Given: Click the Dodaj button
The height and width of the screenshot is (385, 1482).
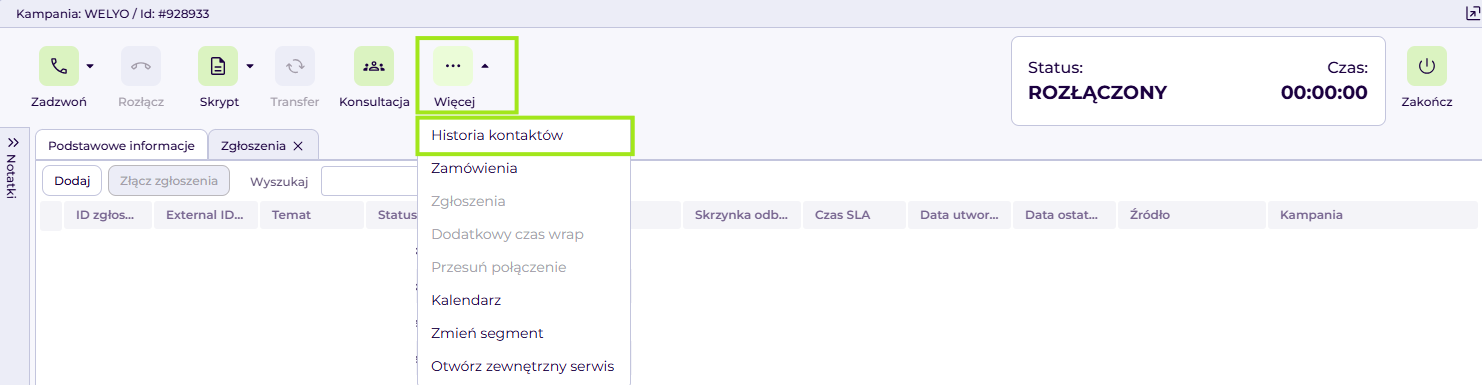Looking at the screenshot, I should [72, 181].
